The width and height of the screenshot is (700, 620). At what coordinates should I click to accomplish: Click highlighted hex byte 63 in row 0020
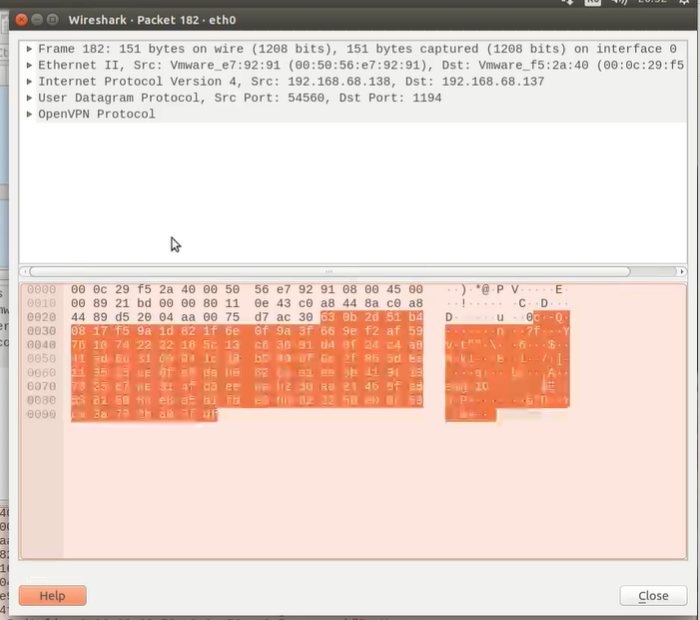328,317
